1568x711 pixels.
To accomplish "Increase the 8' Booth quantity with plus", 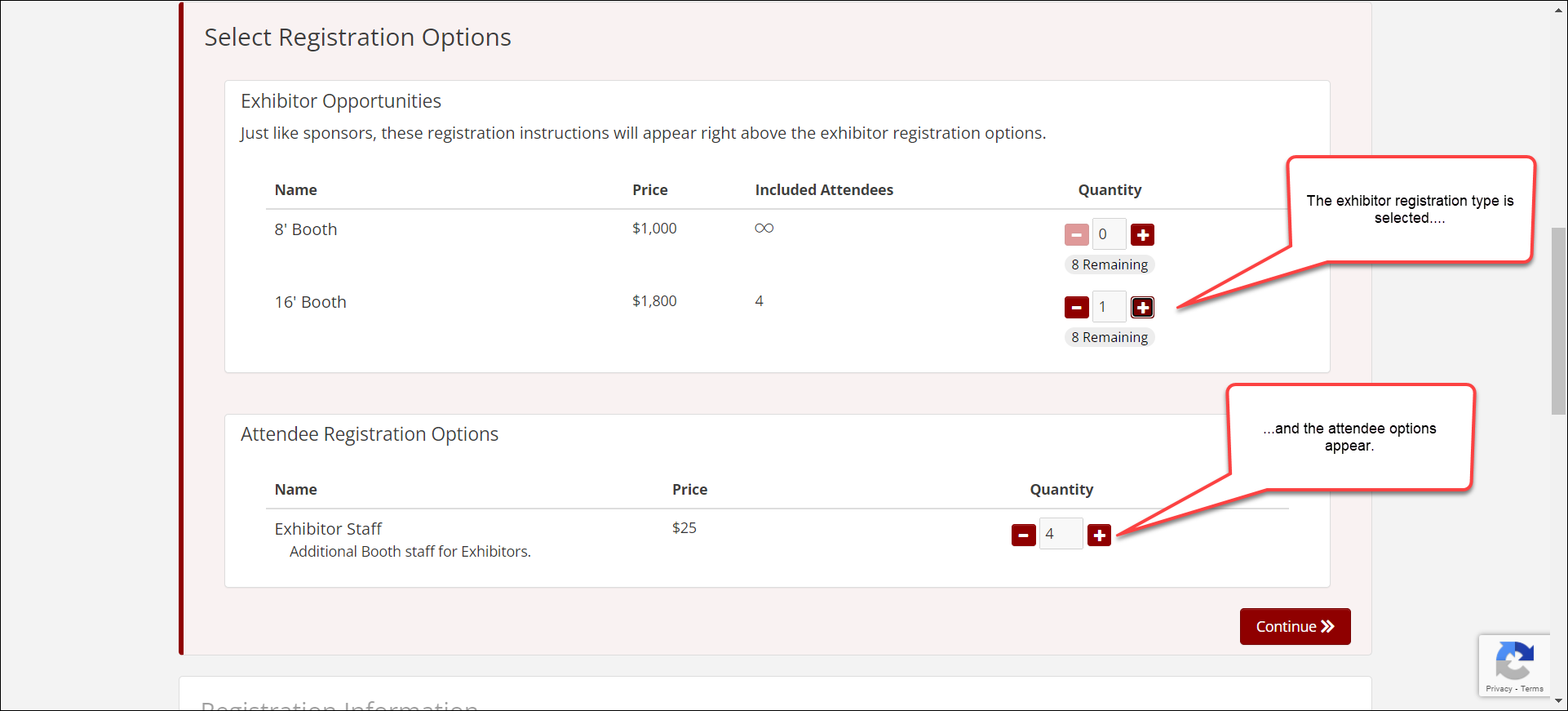I will (1142, 235).
